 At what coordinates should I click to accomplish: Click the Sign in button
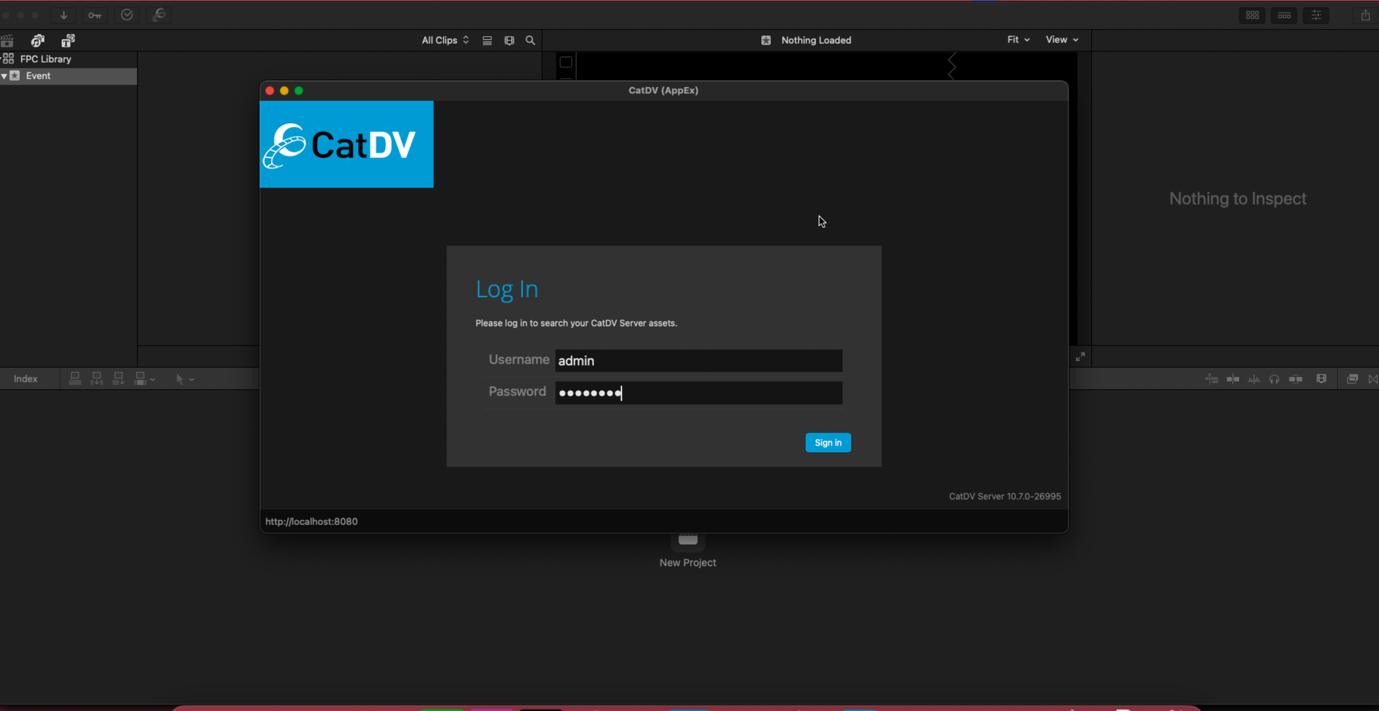click(x=828, y=442)
